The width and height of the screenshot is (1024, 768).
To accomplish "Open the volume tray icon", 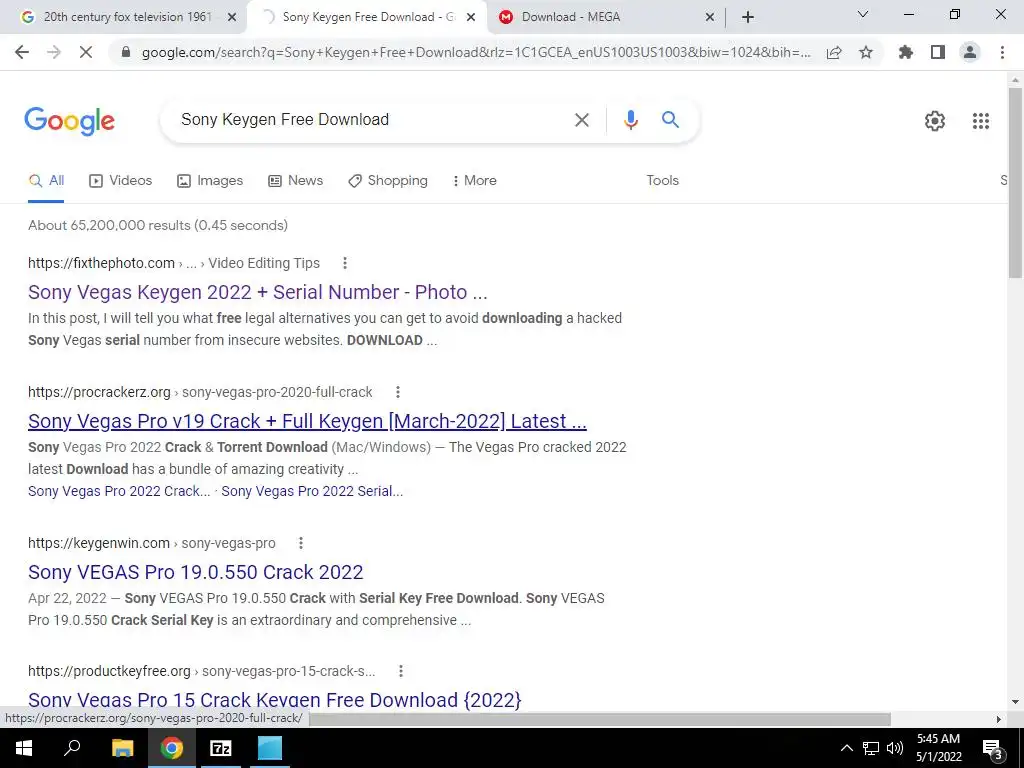I will (x=895, y=748).
